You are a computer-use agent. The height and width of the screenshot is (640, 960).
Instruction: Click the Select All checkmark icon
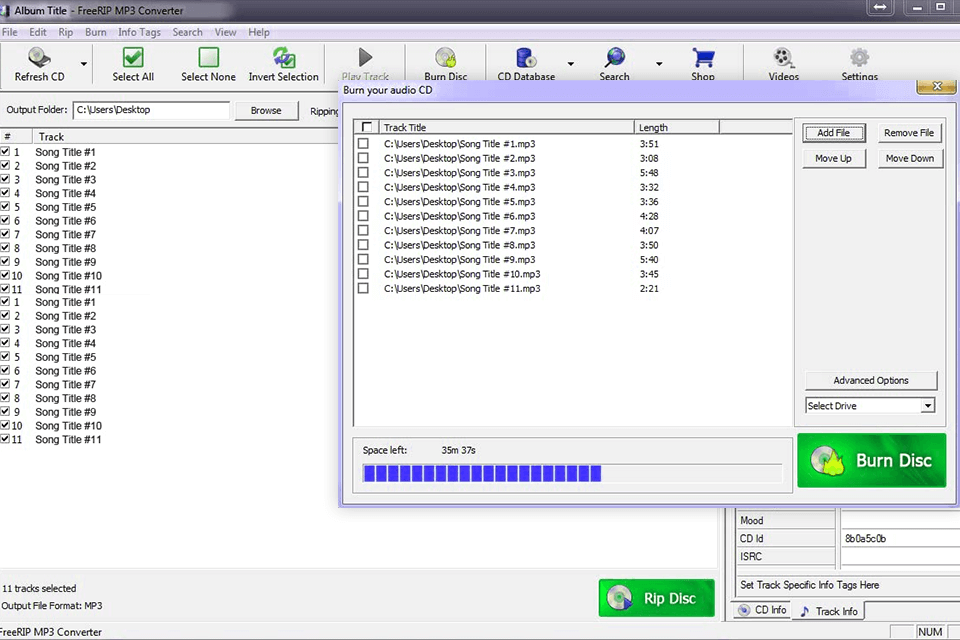point(133,58)
